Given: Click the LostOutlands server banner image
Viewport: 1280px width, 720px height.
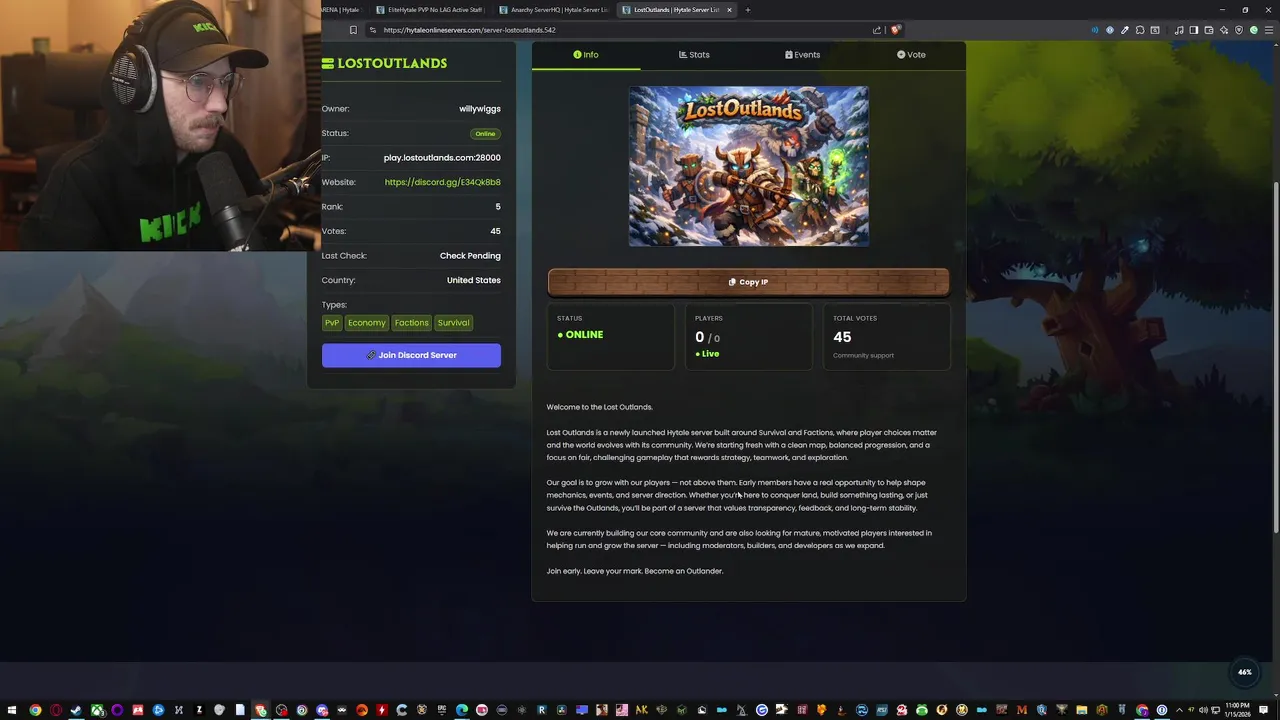Looking at the screenshot, I should [x=748, y=166].
